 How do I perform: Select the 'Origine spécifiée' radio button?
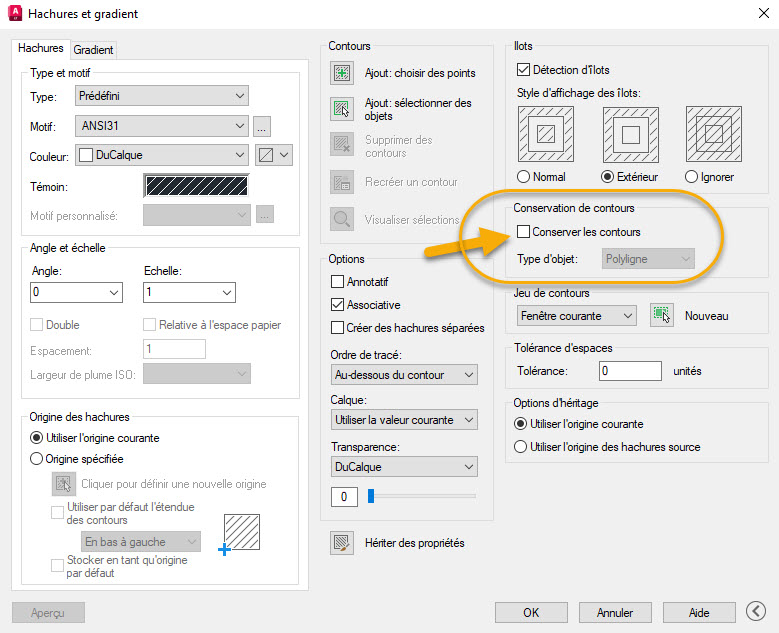[37, 459]
